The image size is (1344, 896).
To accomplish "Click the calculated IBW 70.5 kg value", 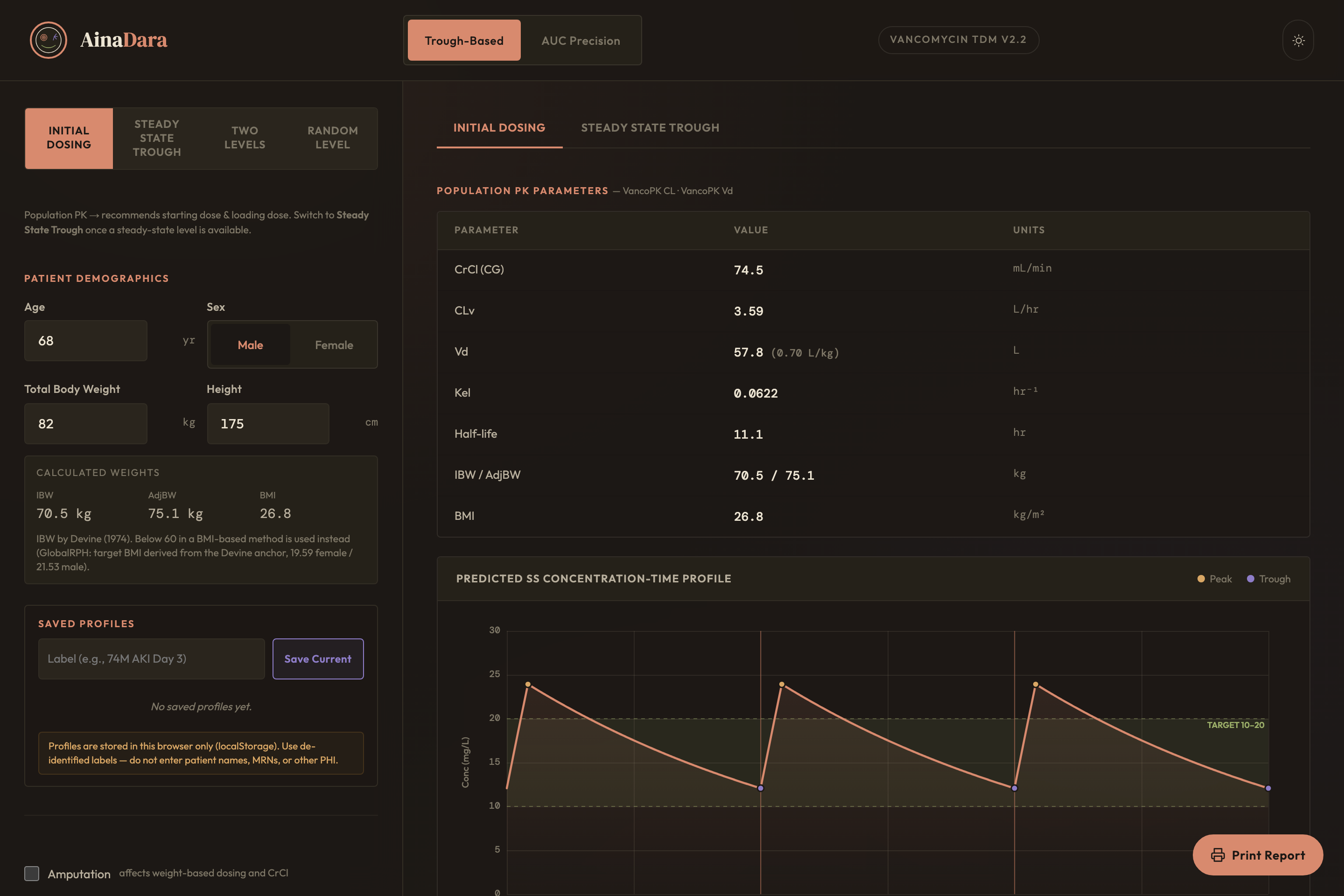I will [x=64, y=513].
